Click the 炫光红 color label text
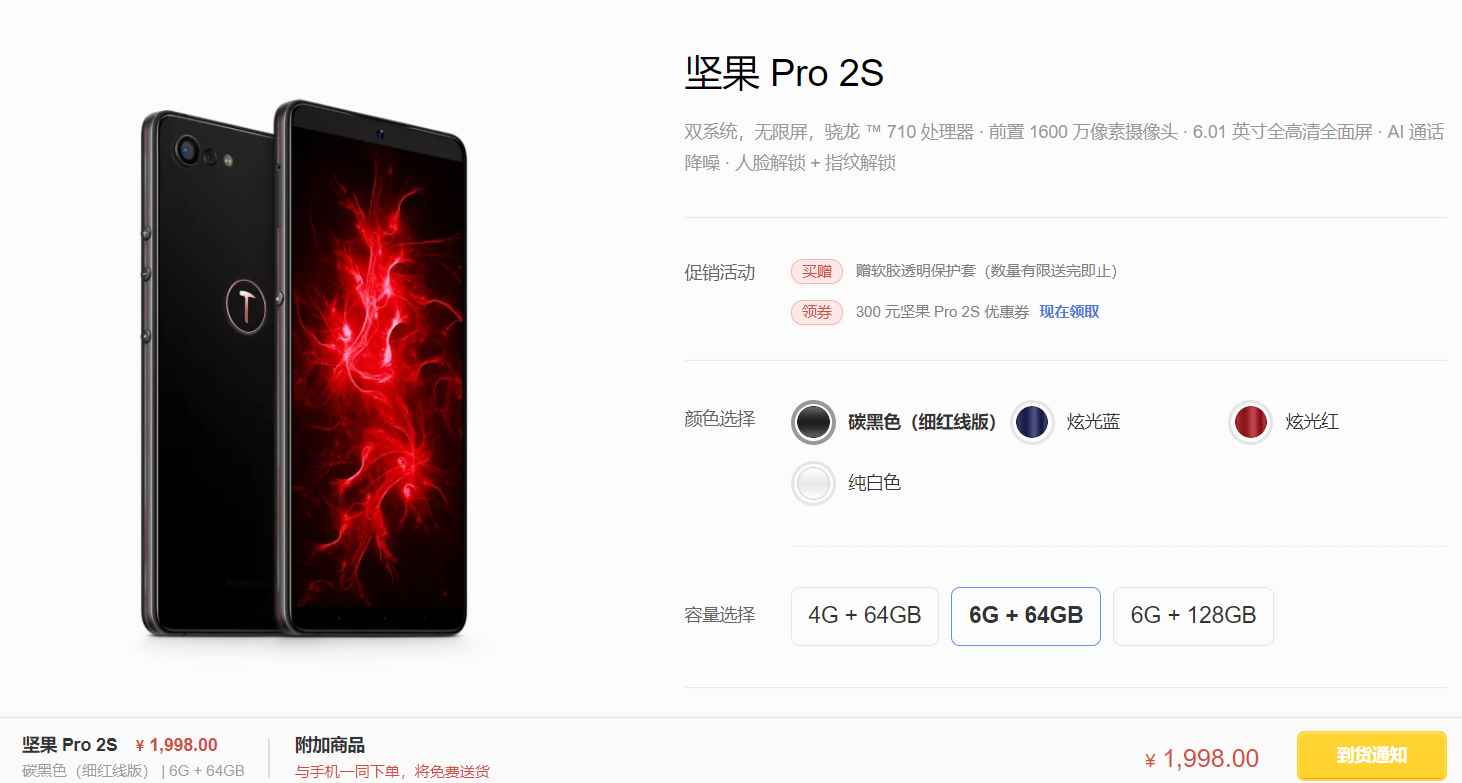This screenshot has width=1462, height=783. (1312, 422)
